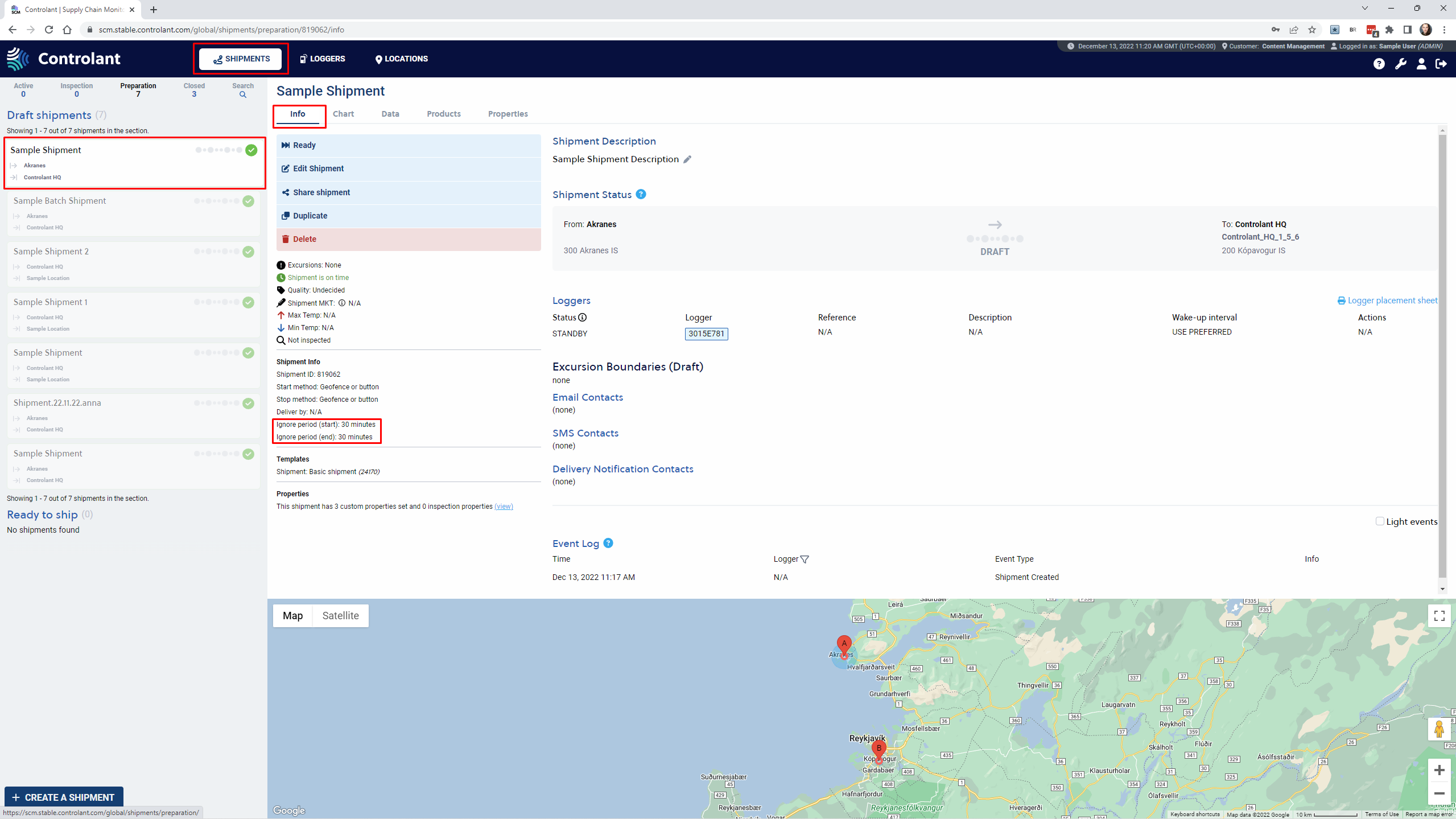Open the wrench settings icon
This screenshot has width=1456, height=819.
(1400, 64)
